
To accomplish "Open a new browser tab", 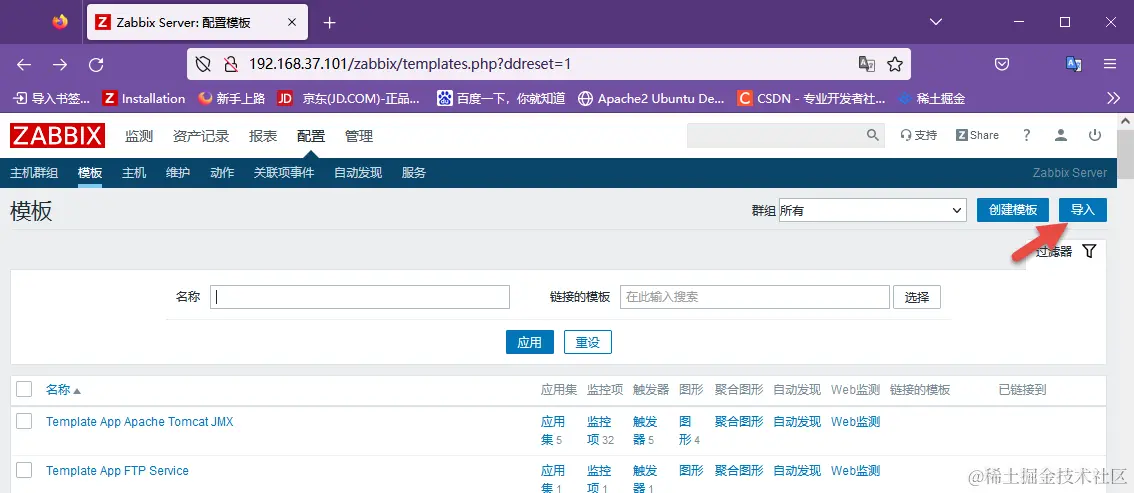I will click(x=330, y=22).
